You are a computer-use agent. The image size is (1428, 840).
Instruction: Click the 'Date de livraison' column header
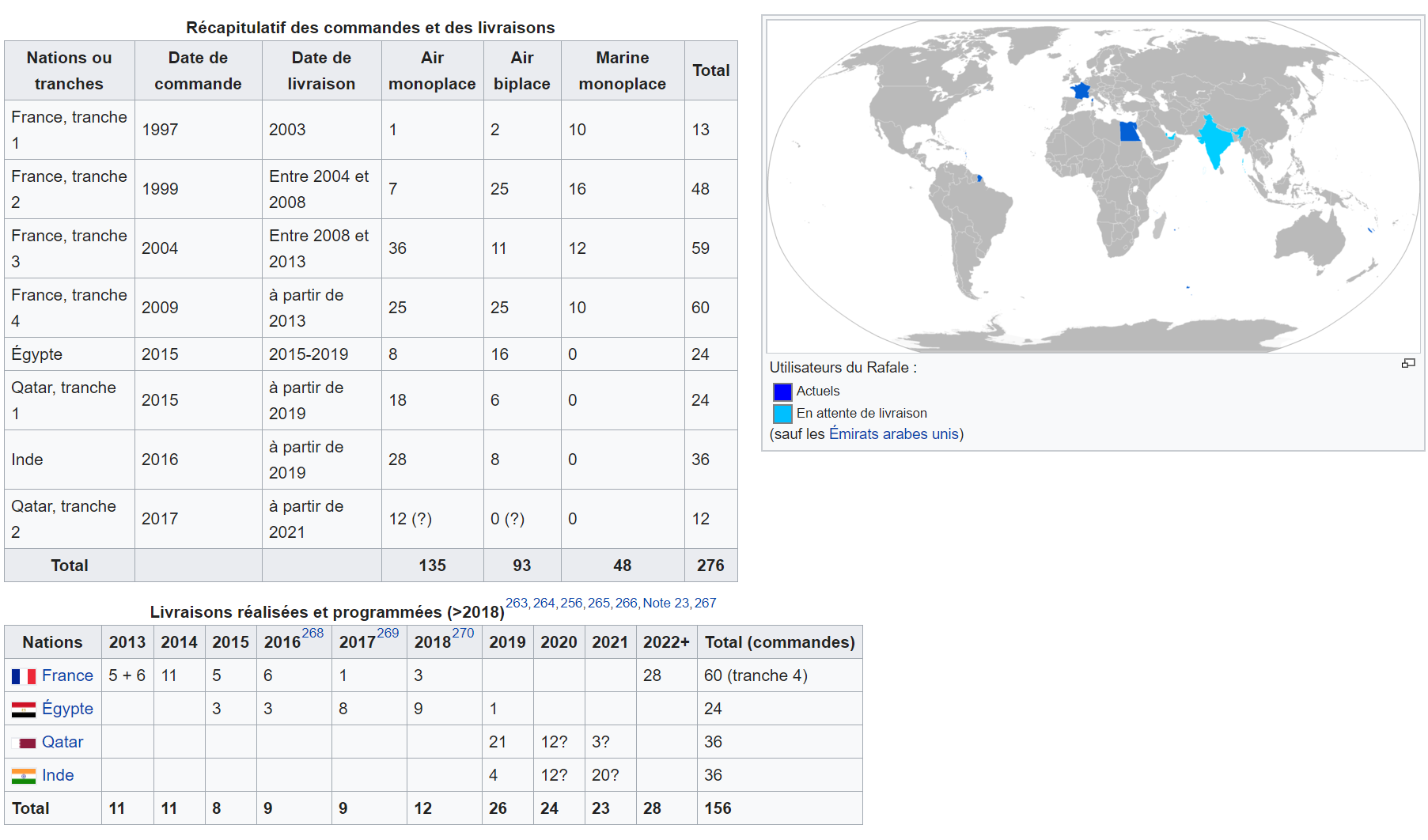321,70
